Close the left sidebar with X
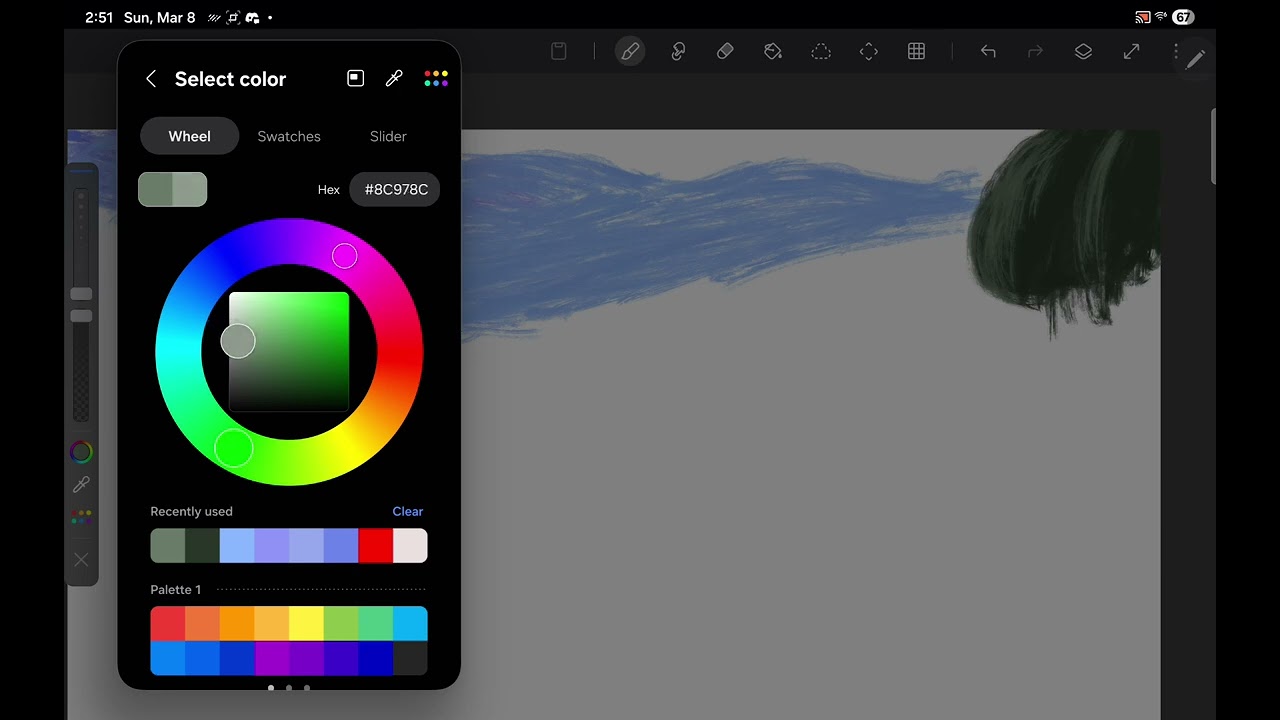 81,560
